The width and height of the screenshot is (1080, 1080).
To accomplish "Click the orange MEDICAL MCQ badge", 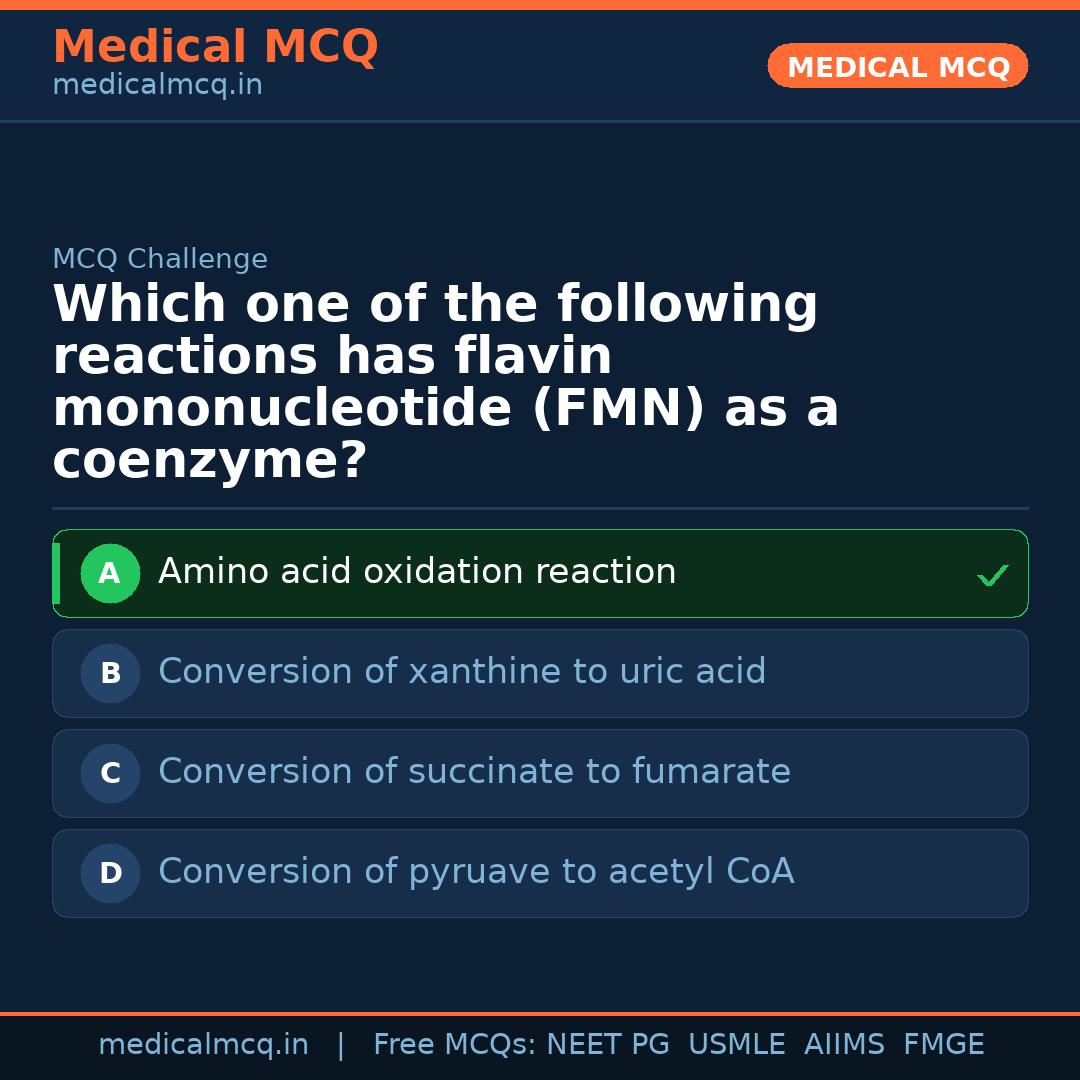I will (x=897, y=67).
